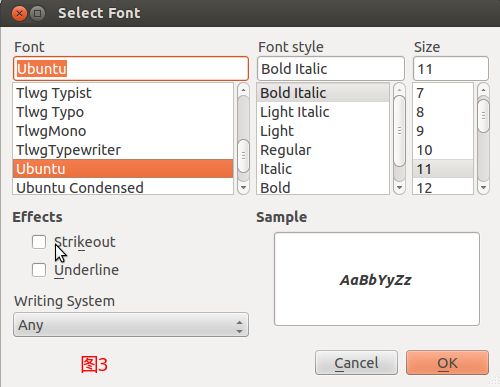Confirm with the OK button

click(x=447, y=363)
